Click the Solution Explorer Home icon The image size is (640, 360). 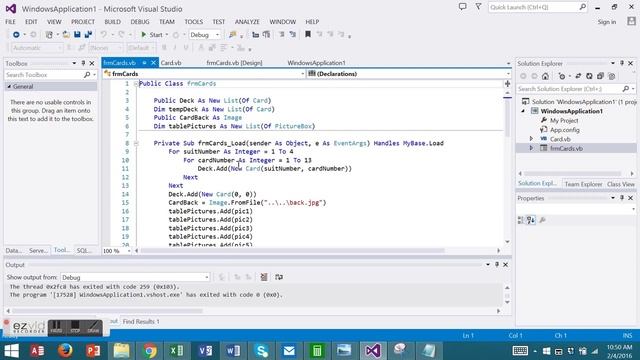pyautogui.click(x=545, y=76)
